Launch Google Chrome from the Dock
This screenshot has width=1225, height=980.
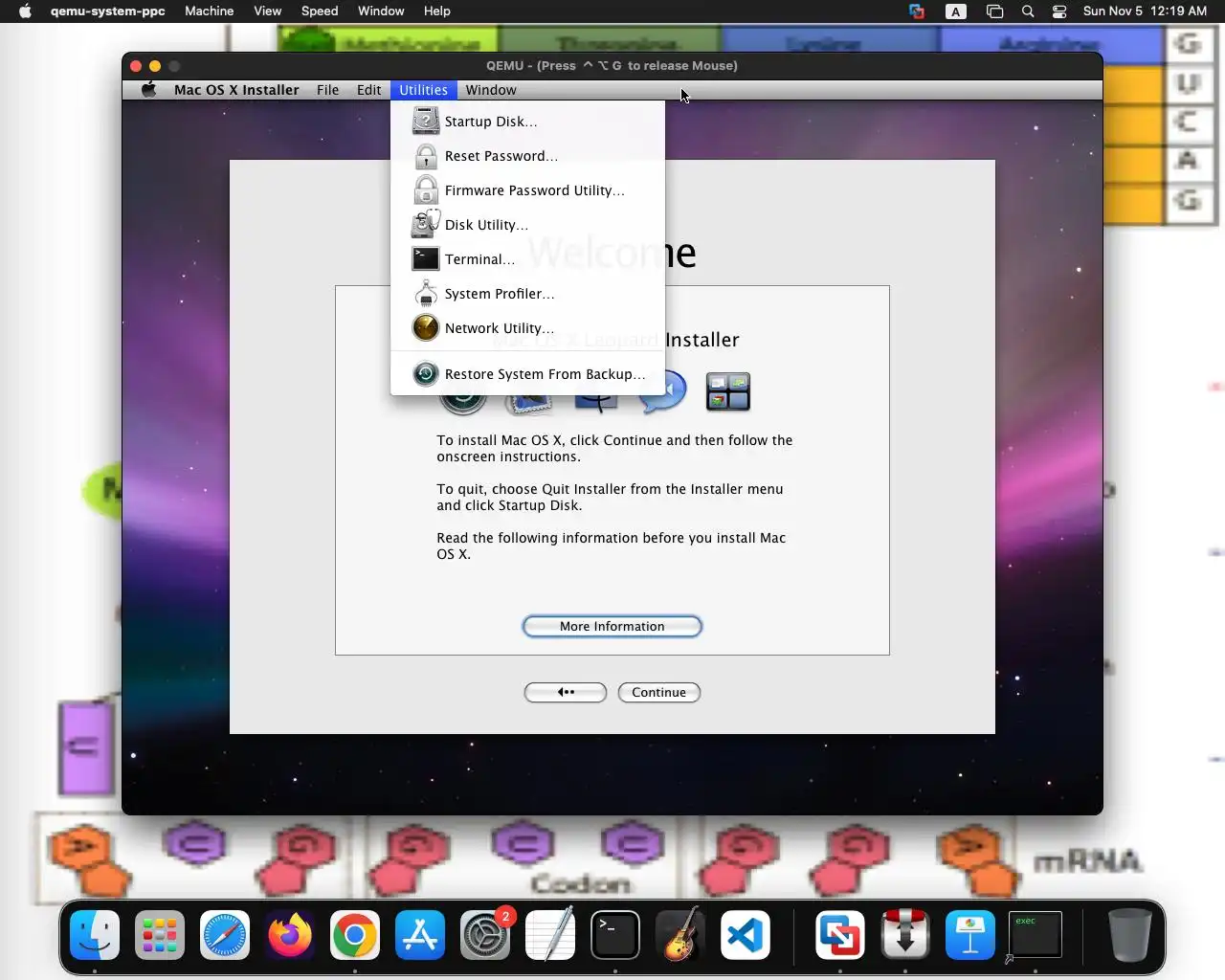pos(355,935)
